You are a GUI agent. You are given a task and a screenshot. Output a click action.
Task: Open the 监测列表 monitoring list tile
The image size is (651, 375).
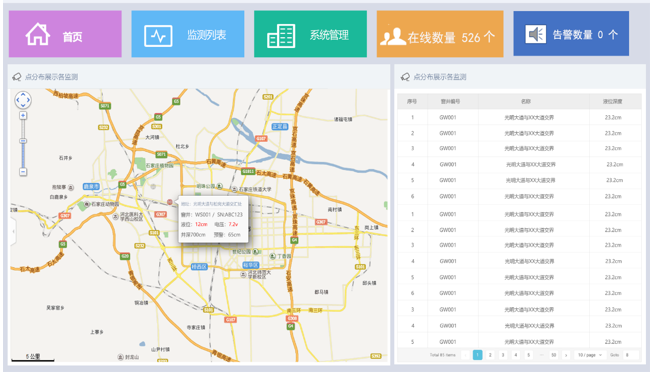[188, 34]
